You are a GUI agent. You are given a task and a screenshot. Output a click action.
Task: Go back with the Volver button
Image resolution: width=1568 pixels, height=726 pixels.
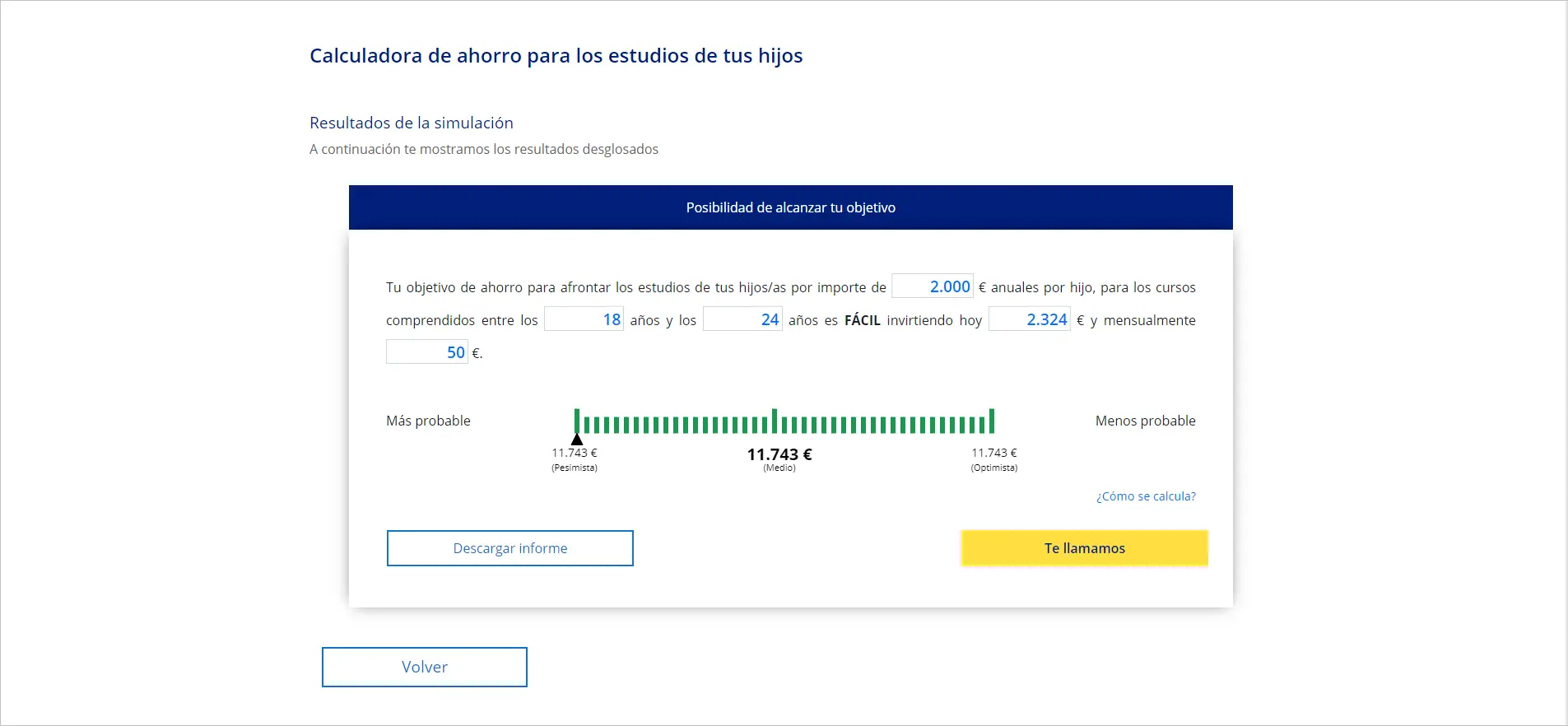[425, 667]
